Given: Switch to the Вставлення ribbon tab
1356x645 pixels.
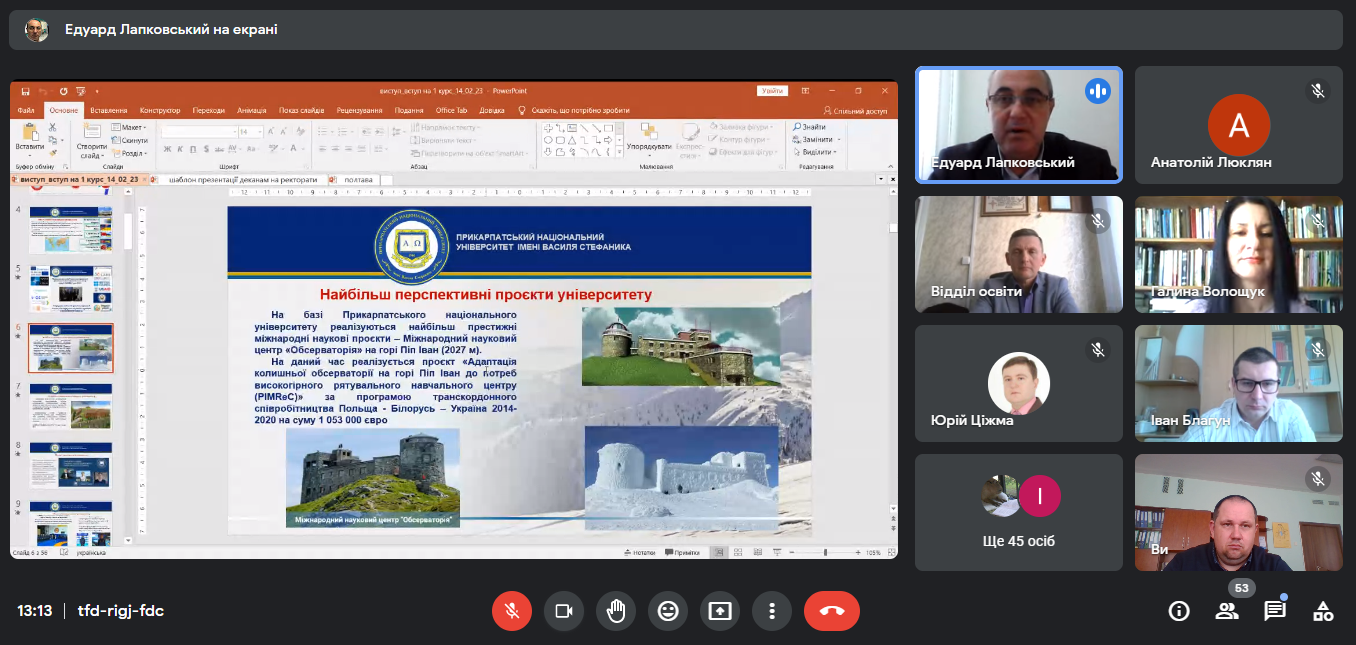Looking at the screenshot, I should pyautogui.click(x=108, y=110).
